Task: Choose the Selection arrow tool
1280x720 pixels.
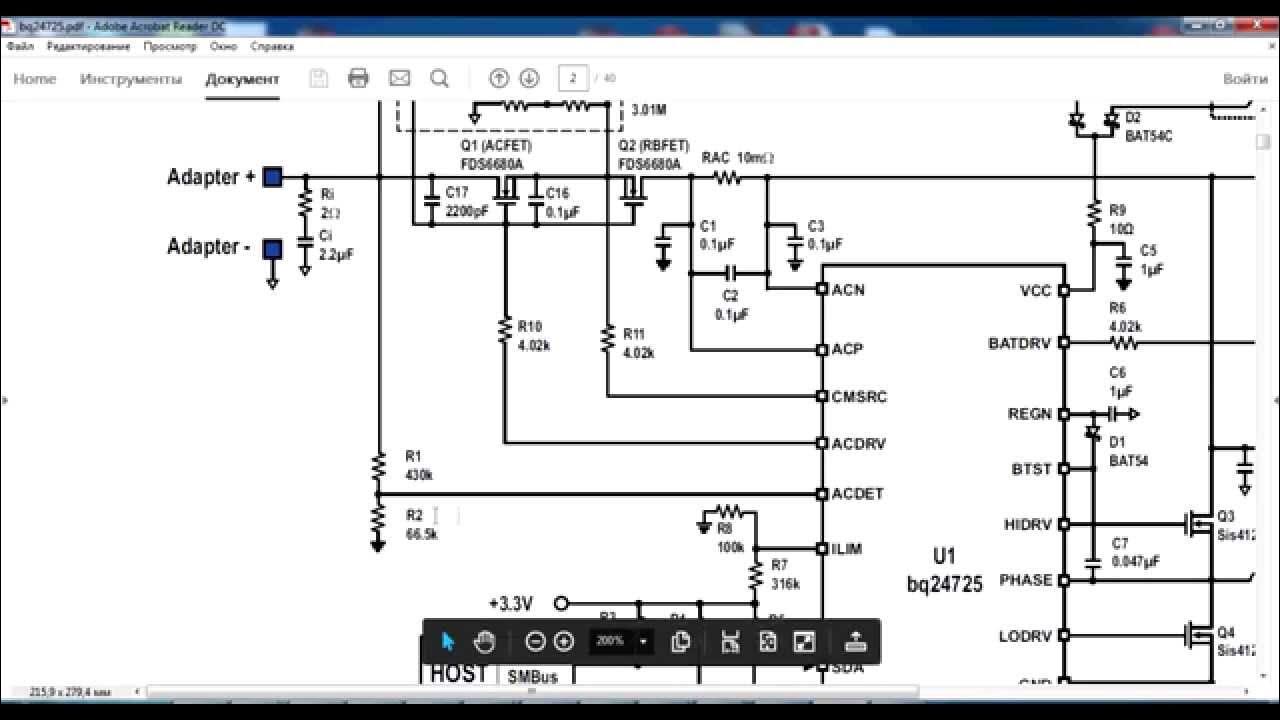Action: click(448, 641)
